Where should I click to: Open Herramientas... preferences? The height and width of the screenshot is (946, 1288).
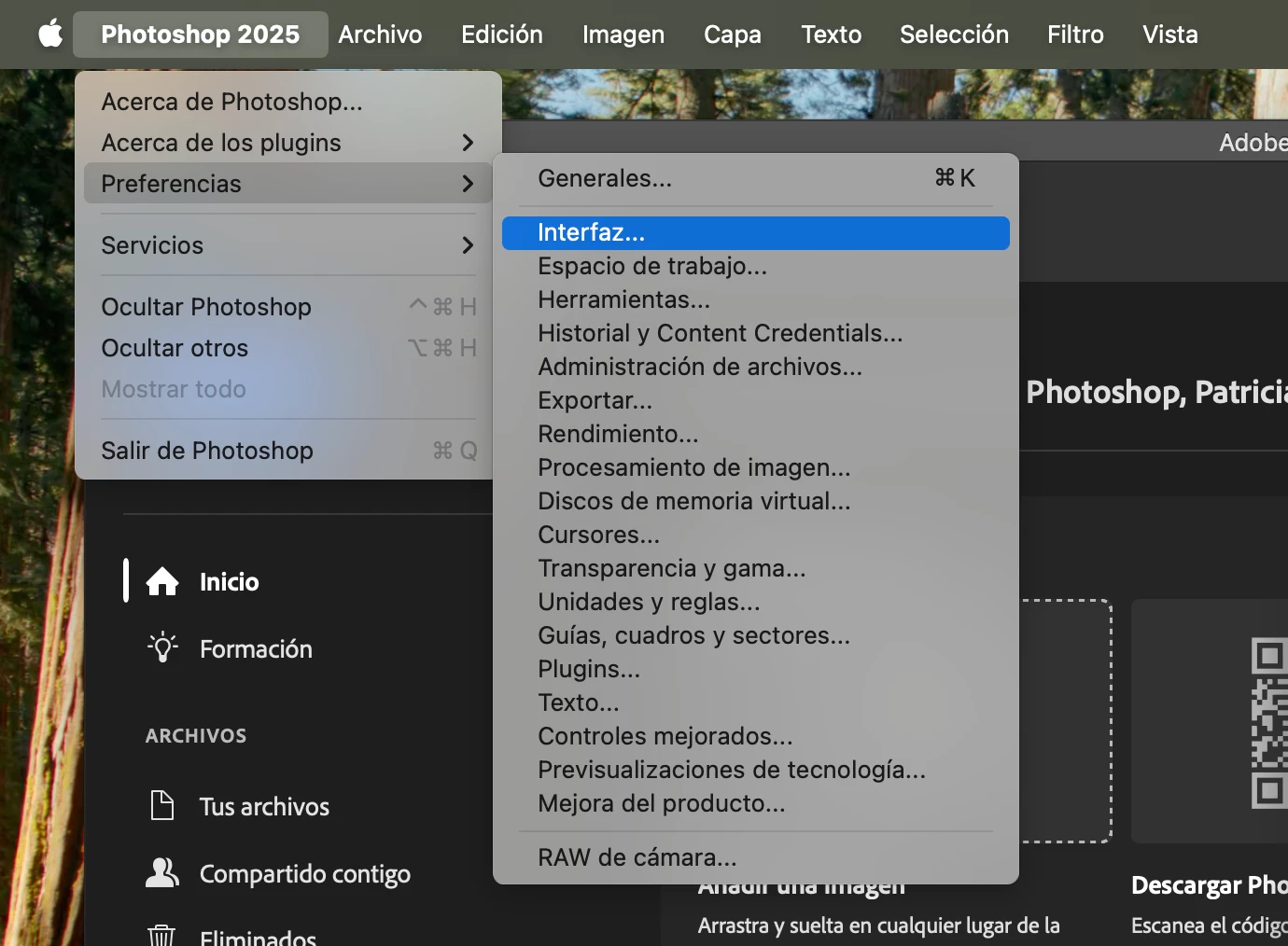click(x=756, y=299)
